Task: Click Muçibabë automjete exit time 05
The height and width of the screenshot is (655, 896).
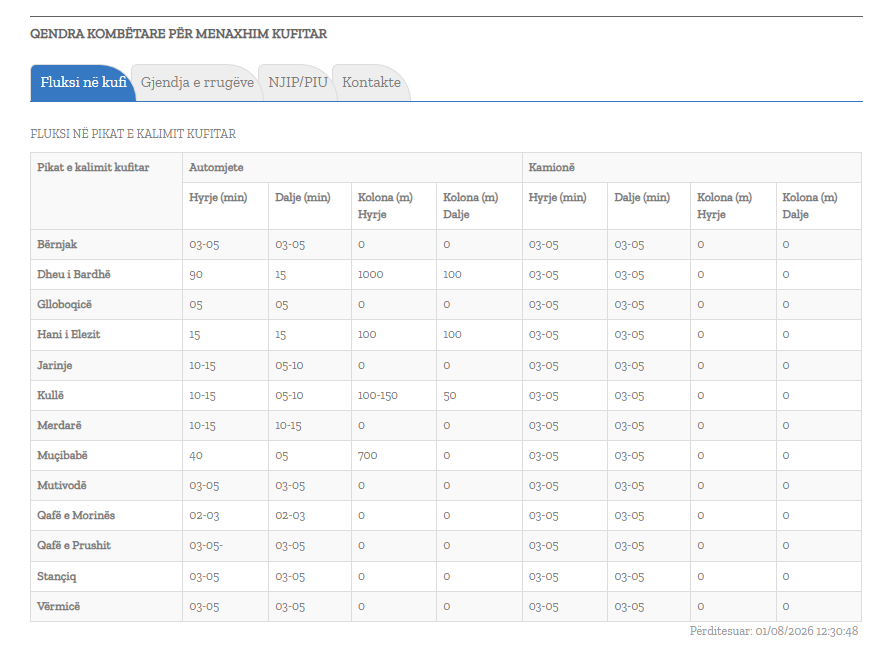Action: pos(282,456)
